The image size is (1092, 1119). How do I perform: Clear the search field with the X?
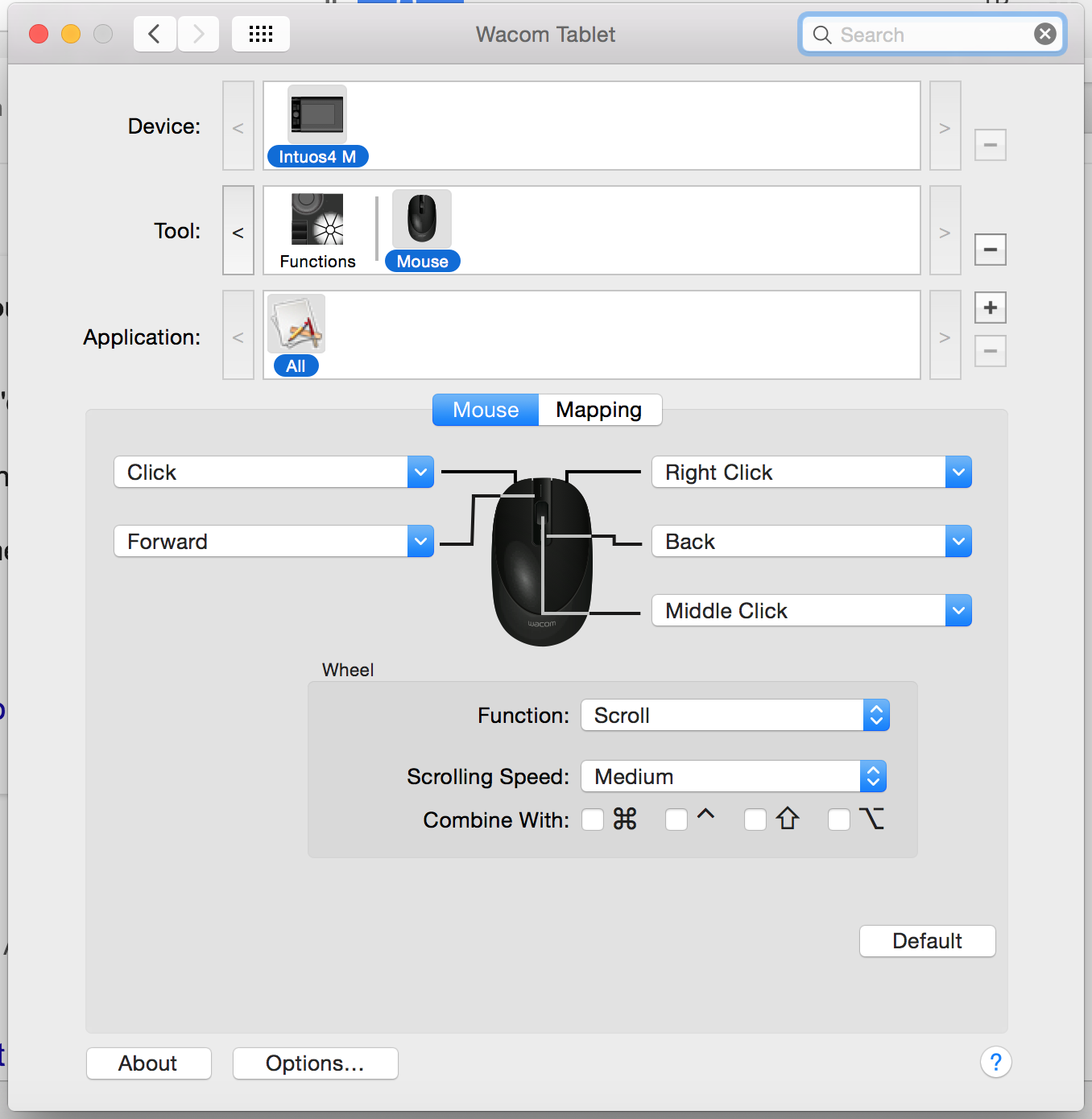[1045, 34]
